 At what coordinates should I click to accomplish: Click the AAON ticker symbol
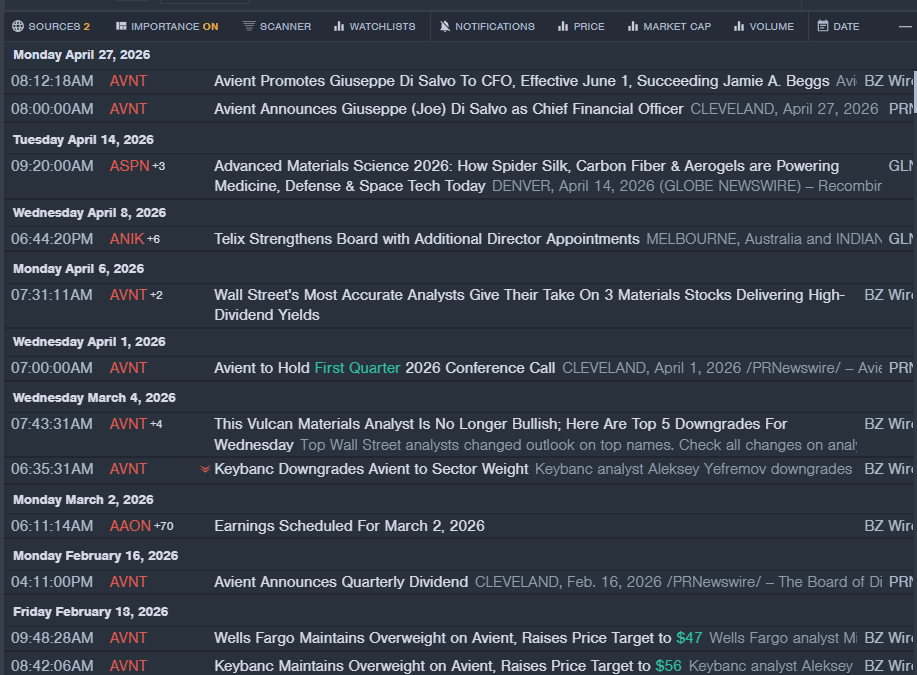coord(130,526)
